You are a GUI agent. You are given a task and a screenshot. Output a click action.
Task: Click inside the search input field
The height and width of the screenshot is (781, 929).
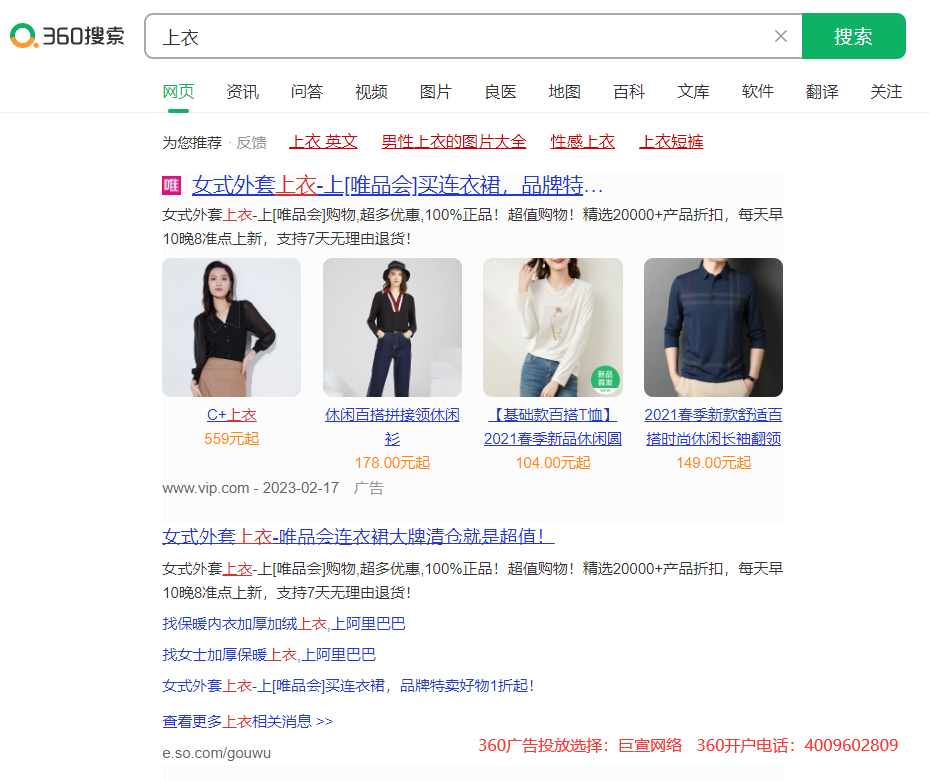450,36
